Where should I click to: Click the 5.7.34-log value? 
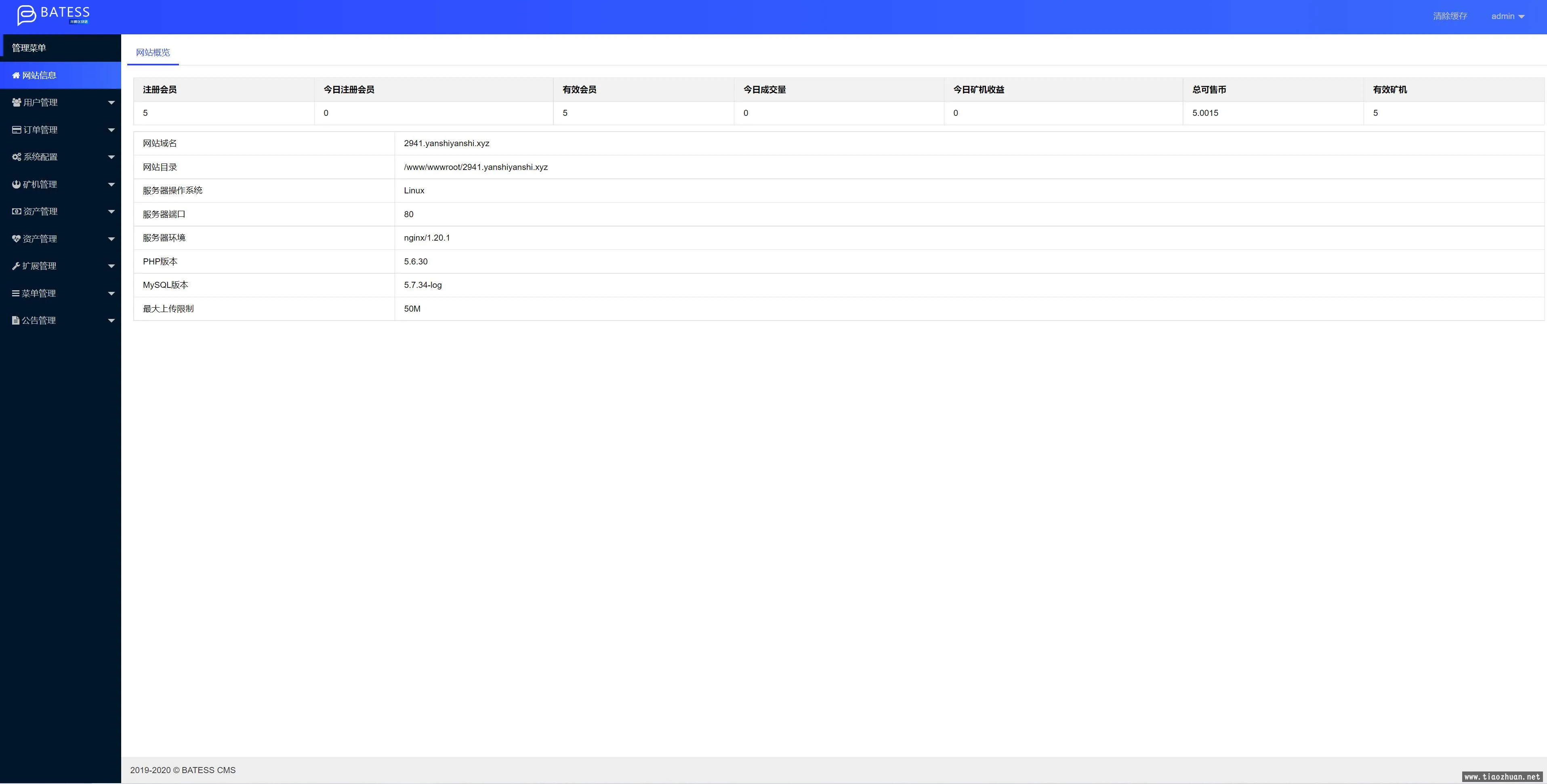click(x=423, y=285)
